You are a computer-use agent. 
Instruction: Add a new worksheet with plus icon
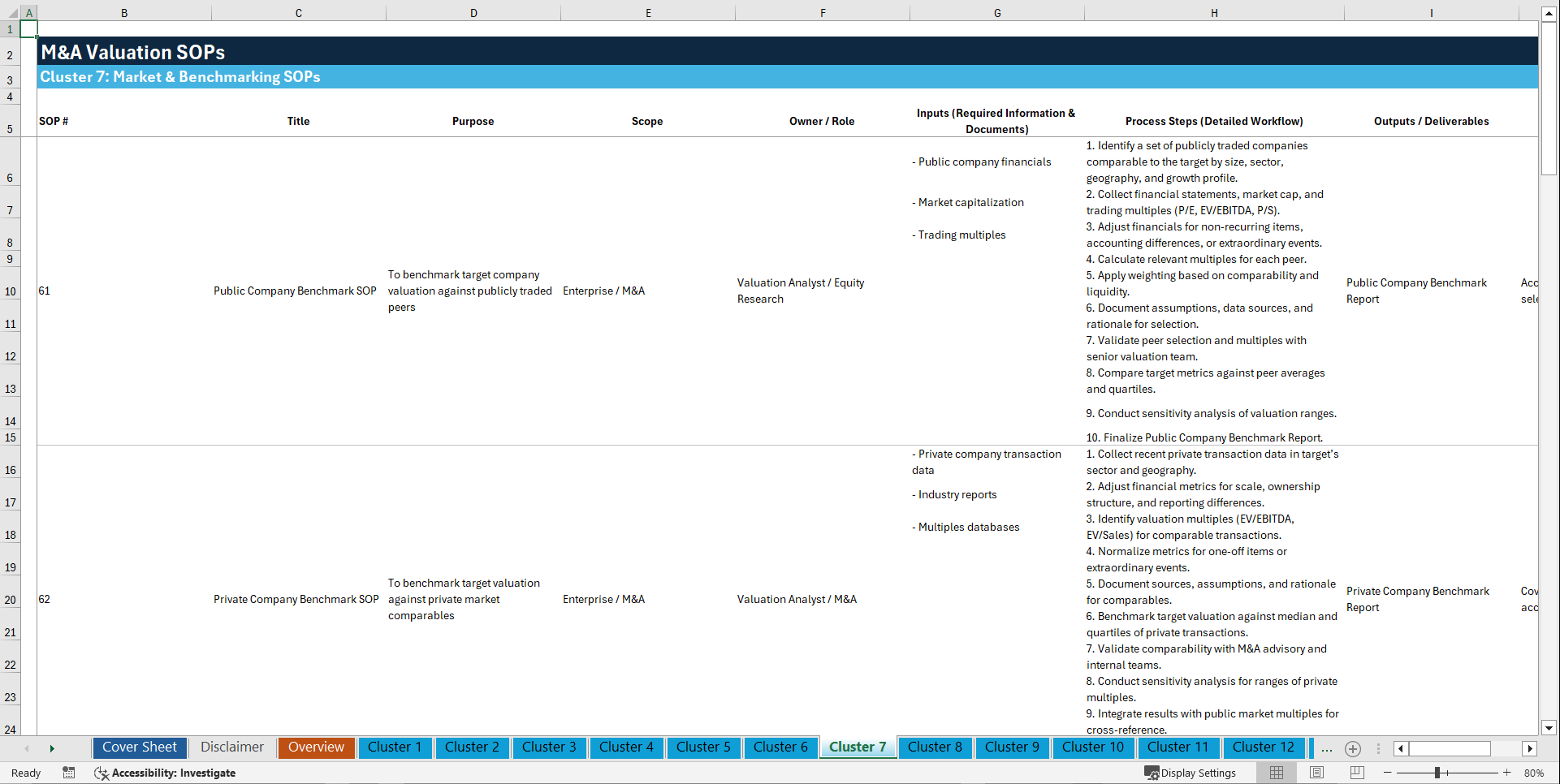1352,749
